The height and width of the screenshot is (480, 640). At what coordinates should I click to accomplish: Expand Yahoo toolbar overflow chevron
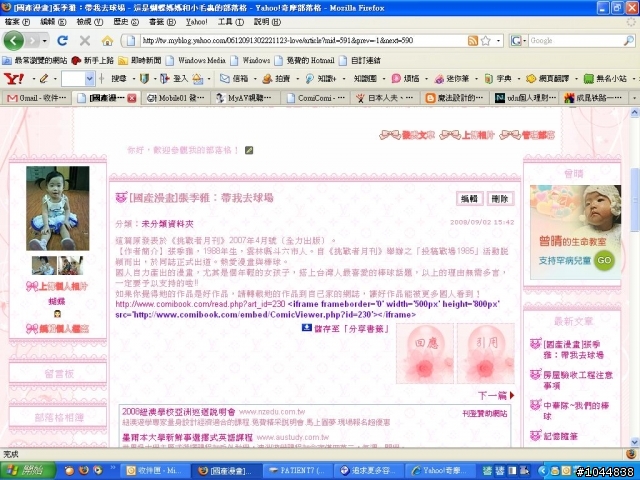634,78
